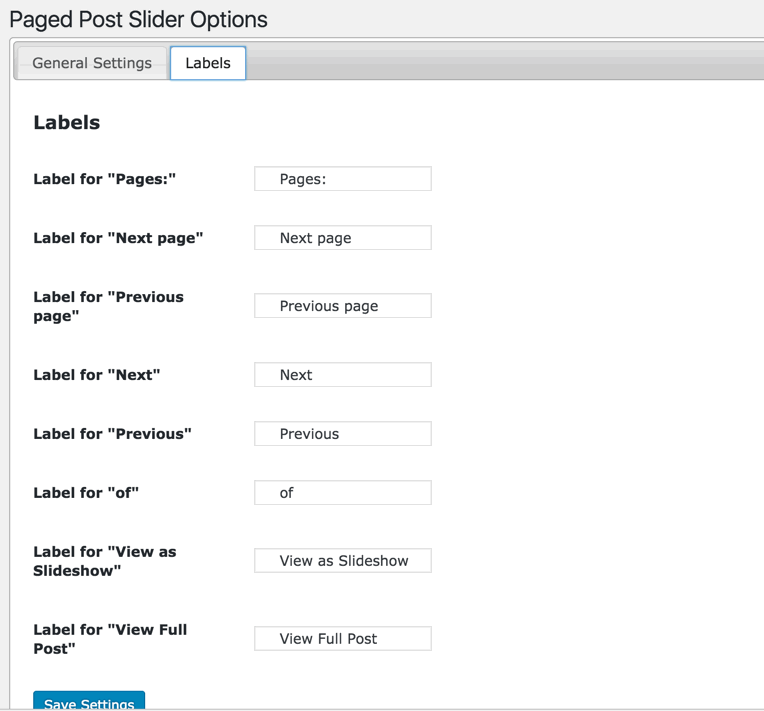Focus the input field containing "Pages:"
Image resolution: width=764 pixels, height=711 pixels.
342,179
